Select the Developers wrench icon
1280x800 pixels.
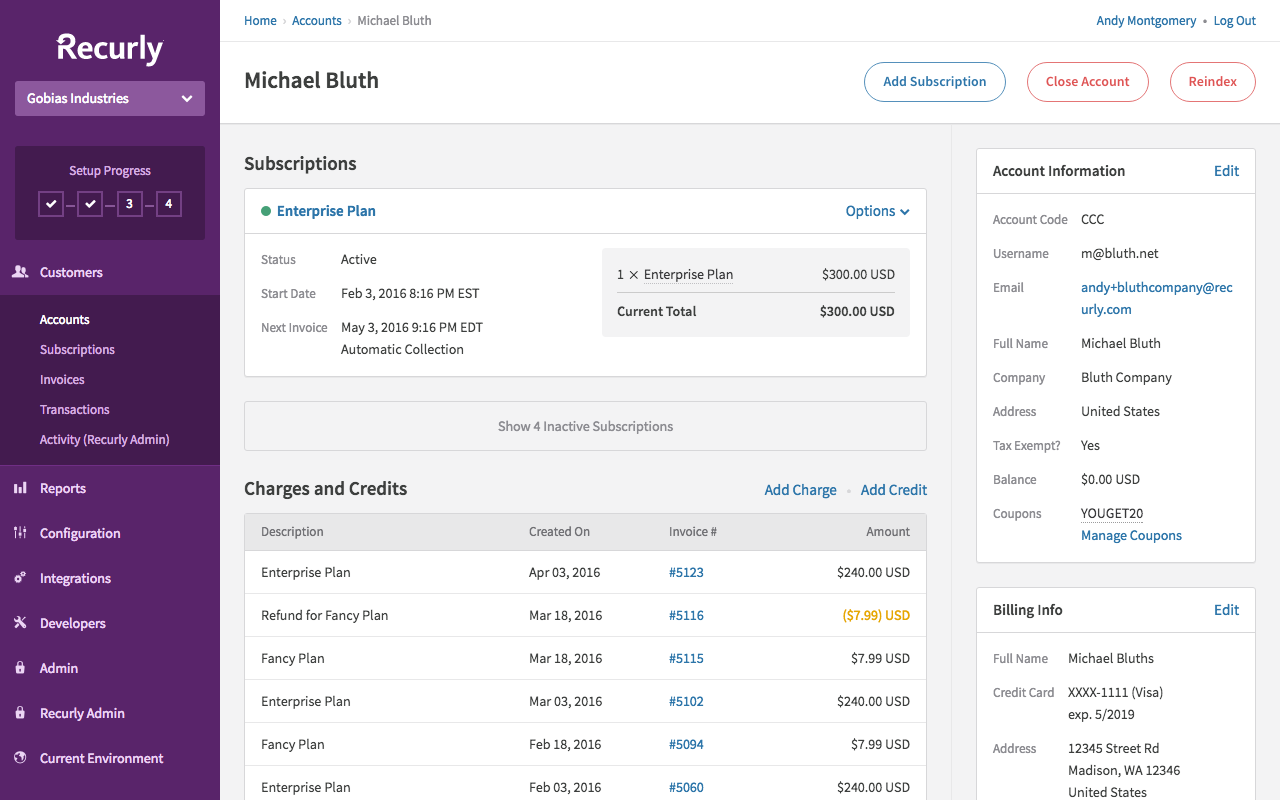20,623
